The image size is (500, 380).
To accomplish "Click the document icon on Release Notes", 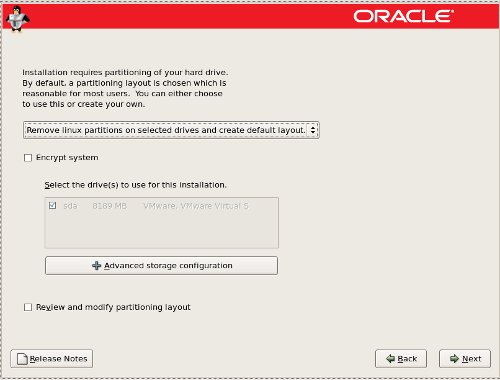I will coord(22,359).
